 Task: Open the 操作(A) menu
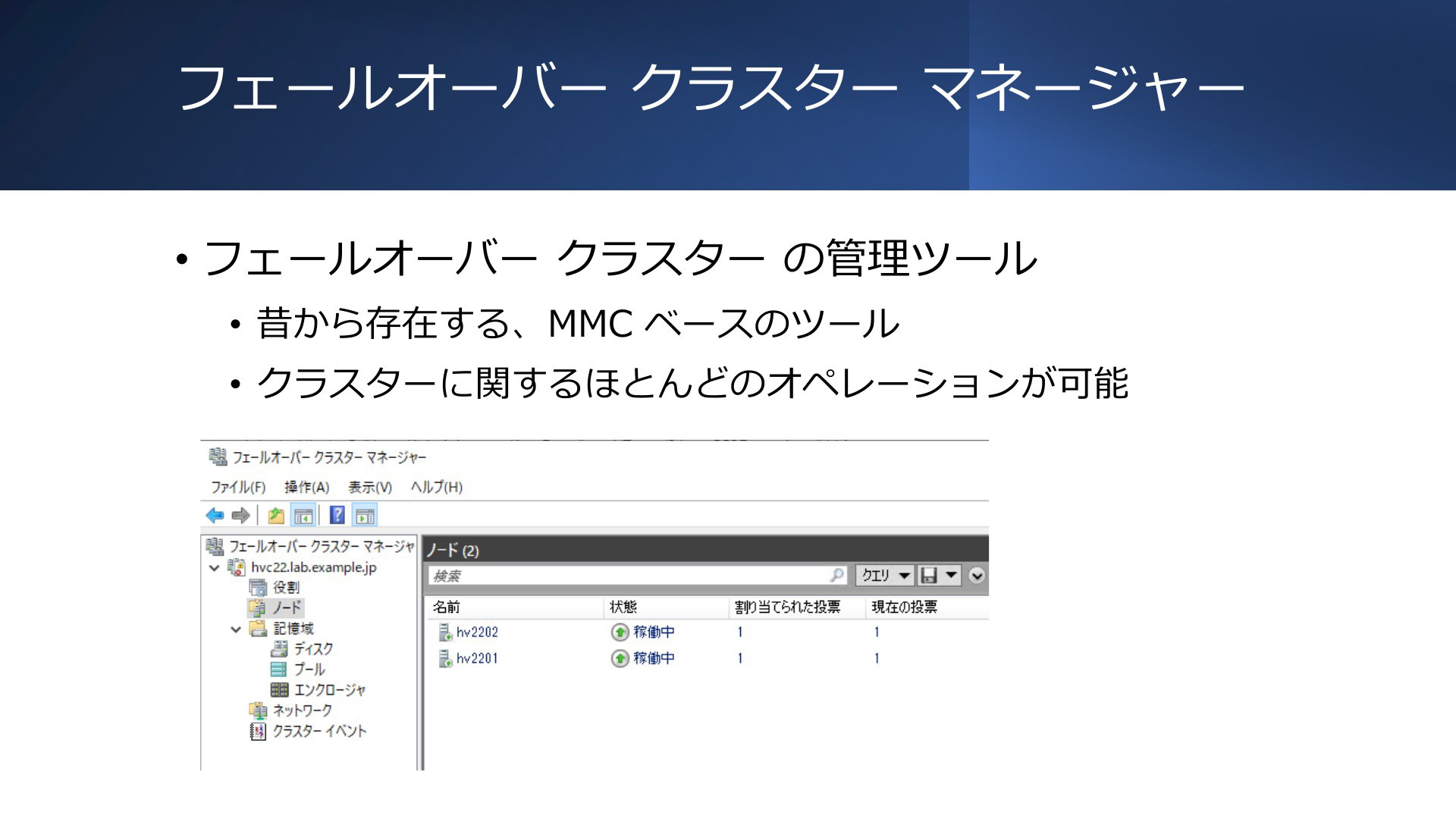tap(306, 487)
